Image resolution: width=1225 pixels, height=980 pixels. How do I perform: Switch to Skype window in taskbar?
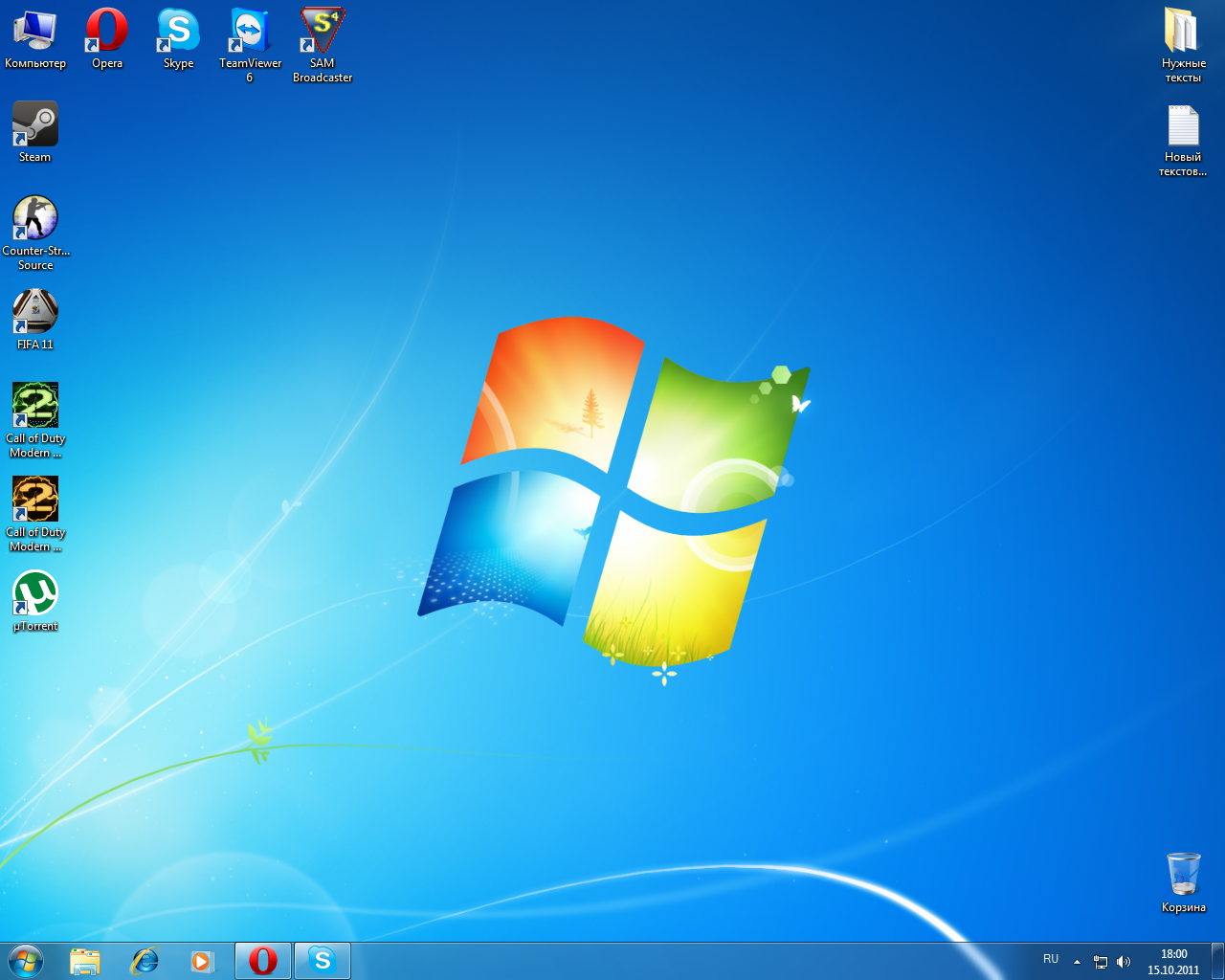coord(323,961)
